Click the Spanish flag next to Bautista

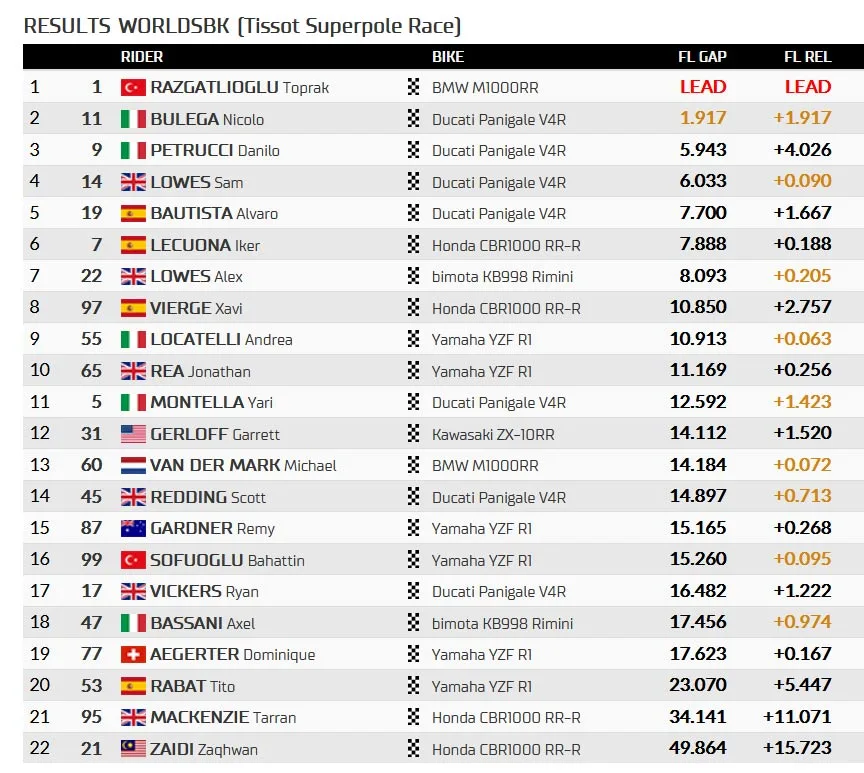pyautogui.click(x=133, y=213)
